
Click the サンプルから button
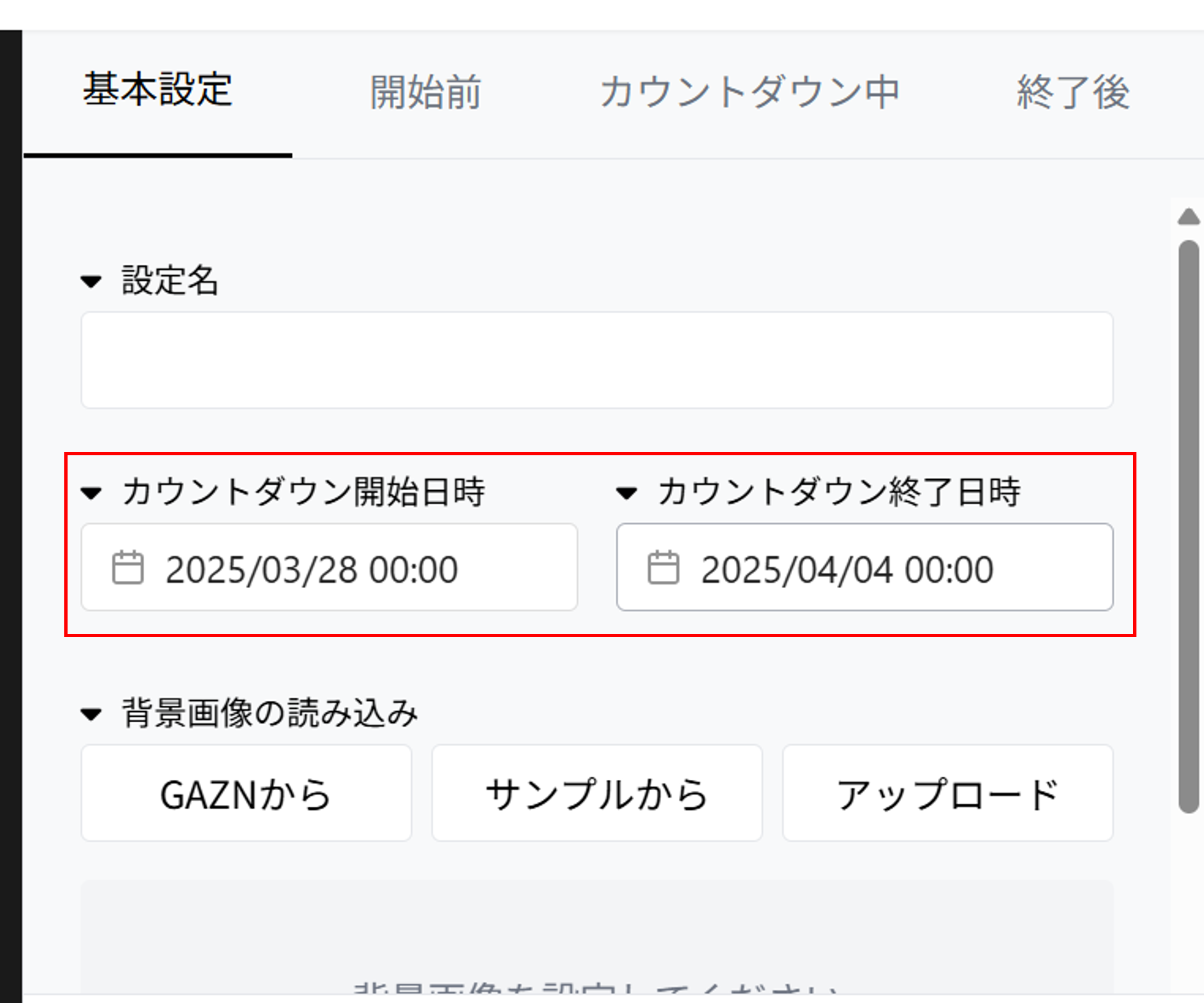[x=597, y=793]
